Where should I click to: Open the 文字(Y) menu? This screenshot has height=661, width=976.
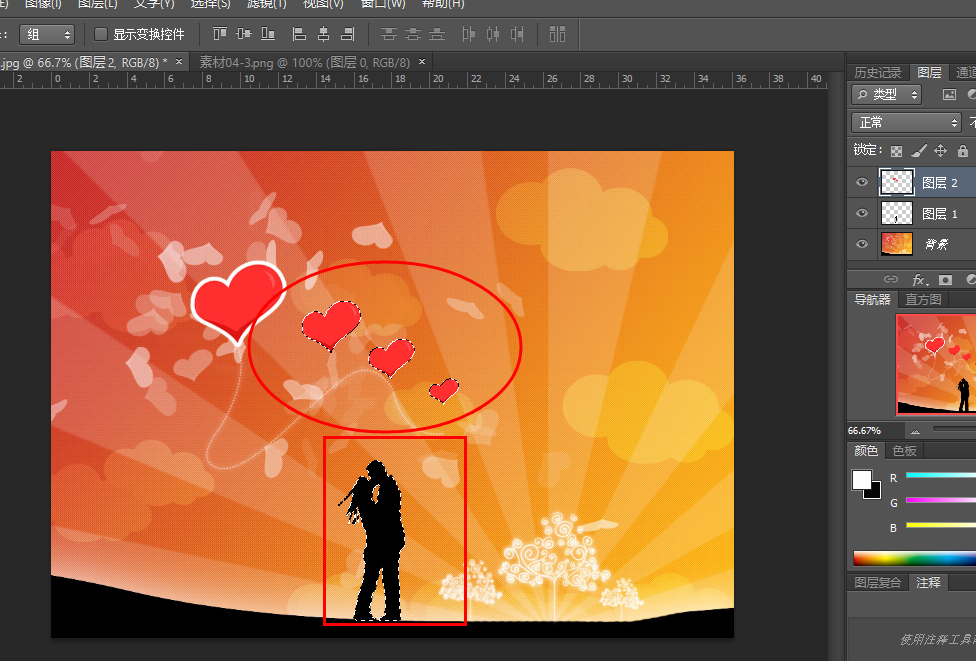point(154,4)
